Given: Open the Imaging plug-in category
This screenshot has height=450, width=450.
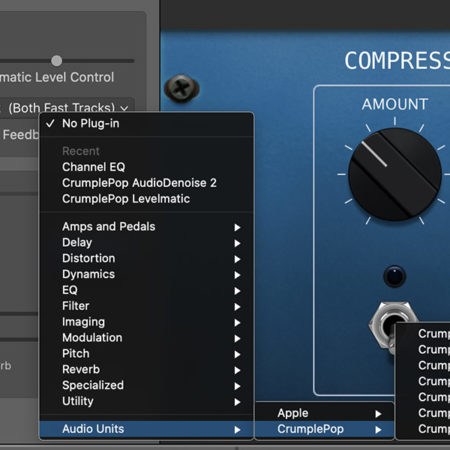Looking at the screenshot, I should [146, 322].
